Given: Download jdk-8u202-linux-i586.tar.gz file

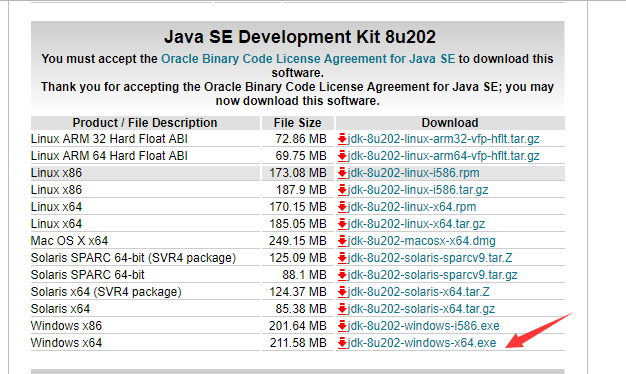Looking at the screenshot, I should pyautogui.click(x=418, y=190).
